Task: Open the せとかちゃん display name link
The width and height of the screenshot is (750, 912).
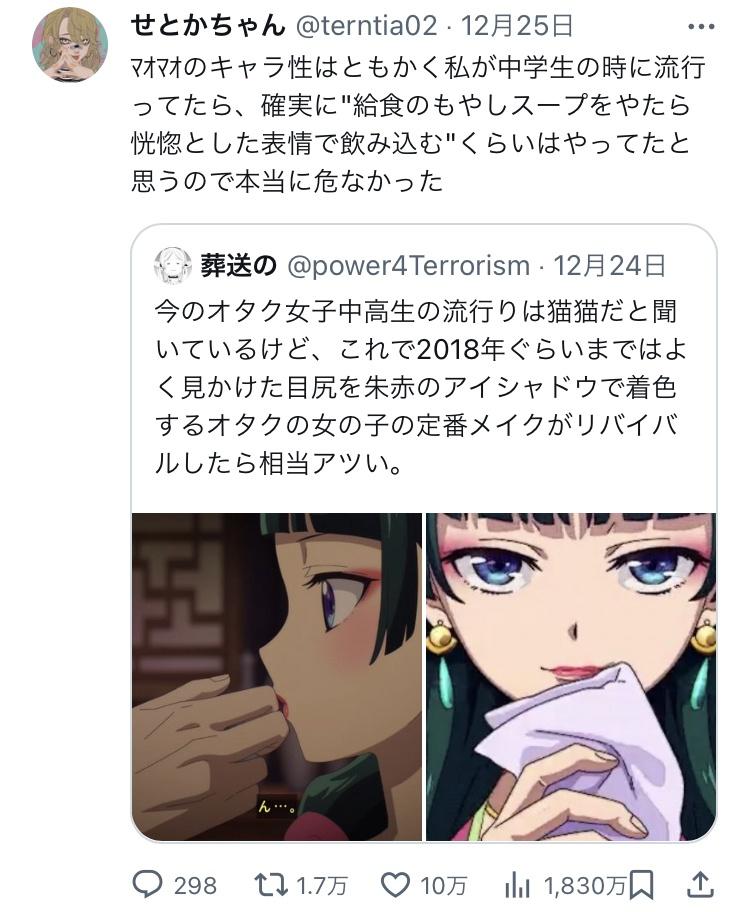Action: point(208,26)
